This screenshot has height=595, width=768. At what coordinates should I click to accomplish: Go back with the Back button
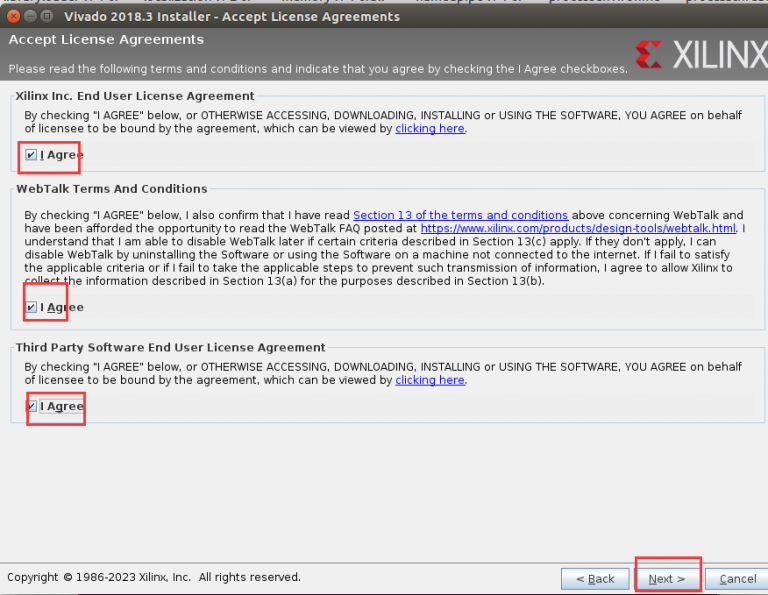[x=595, y=579]
